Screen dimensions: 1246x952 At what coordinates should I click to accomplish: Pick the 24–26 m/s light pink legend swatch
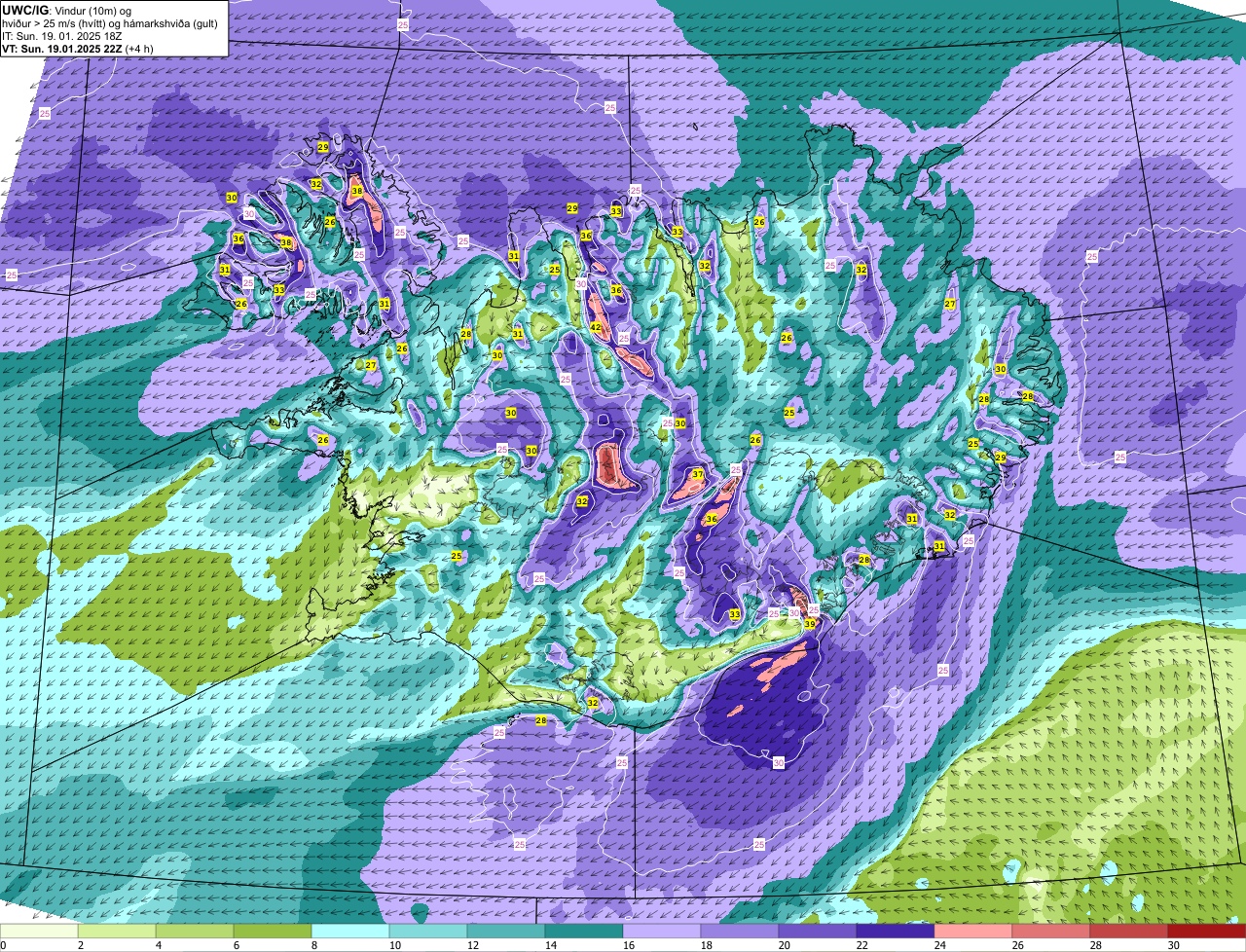tap(973, 932)
